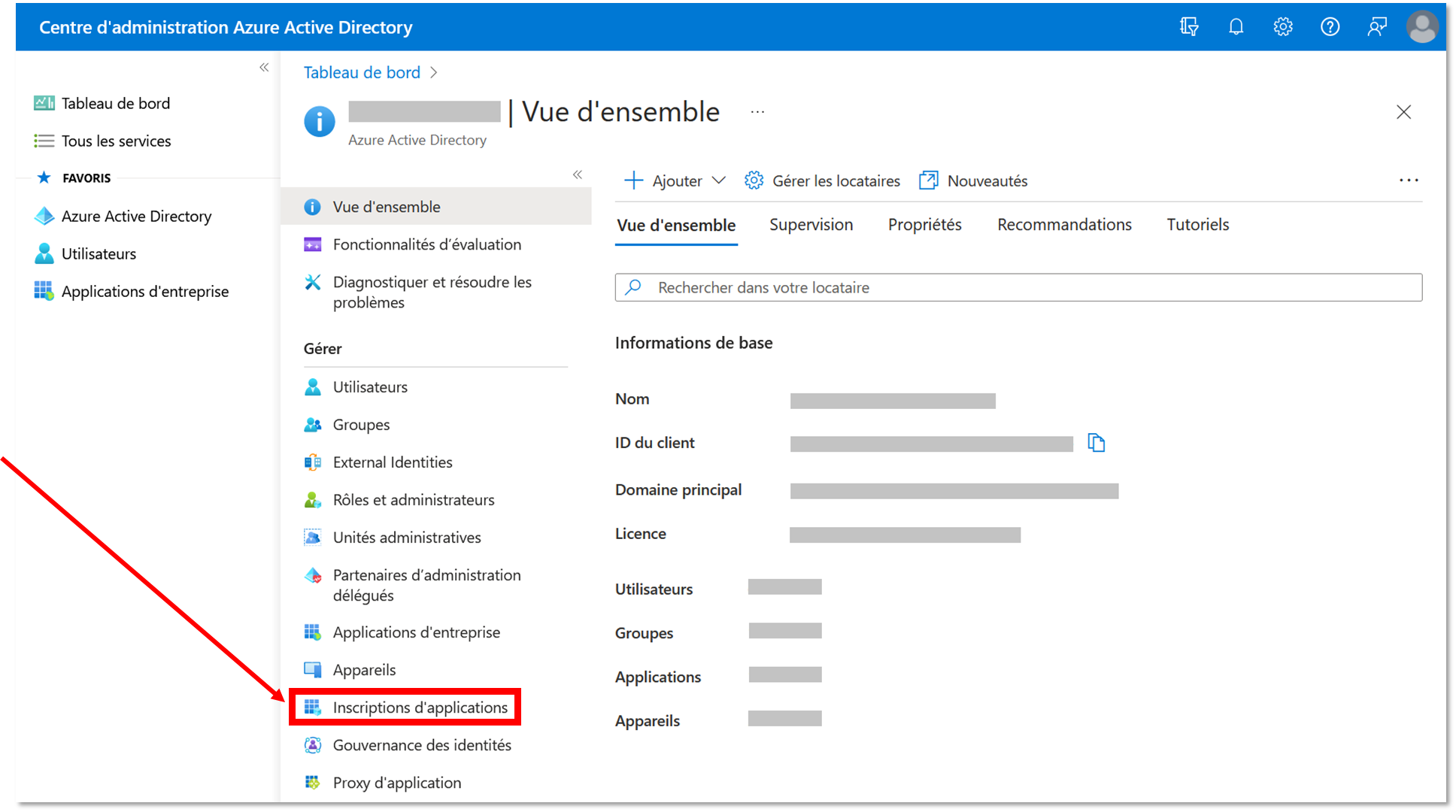Click the Ajouter plus icon
The height and width of the screenshot is (812, 1456).
point(634,180)
